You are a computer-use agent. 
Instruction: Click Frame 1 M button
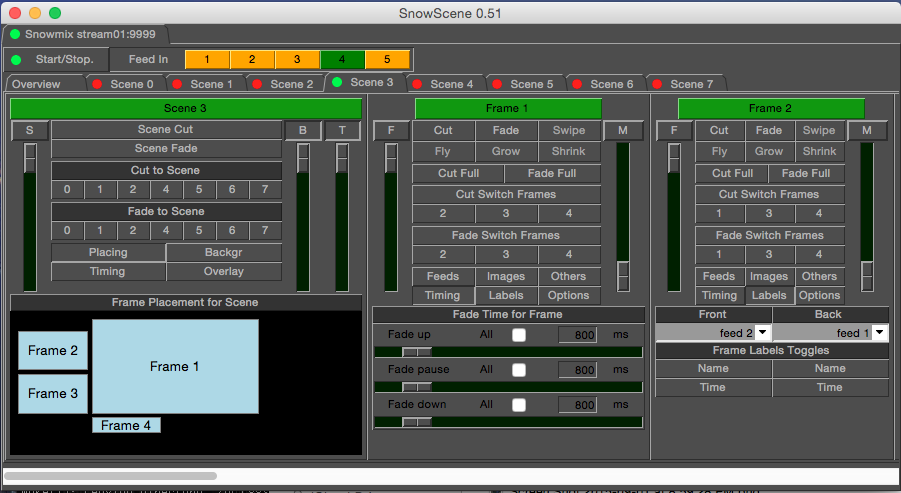623,130
